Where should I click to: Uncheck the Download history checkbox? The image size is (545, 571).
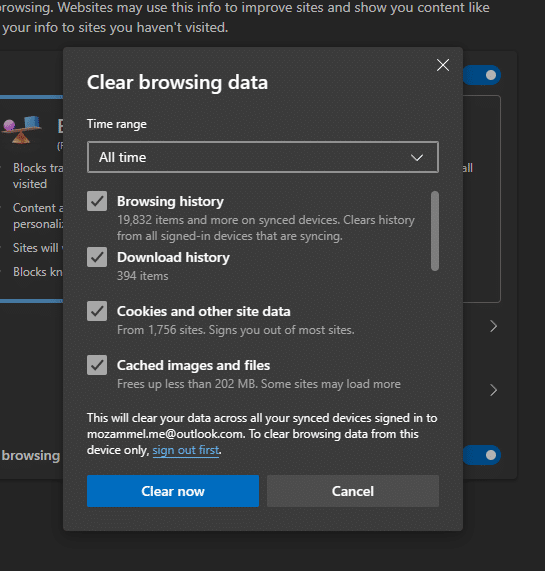pyautogui.click(x=97, y=257)
